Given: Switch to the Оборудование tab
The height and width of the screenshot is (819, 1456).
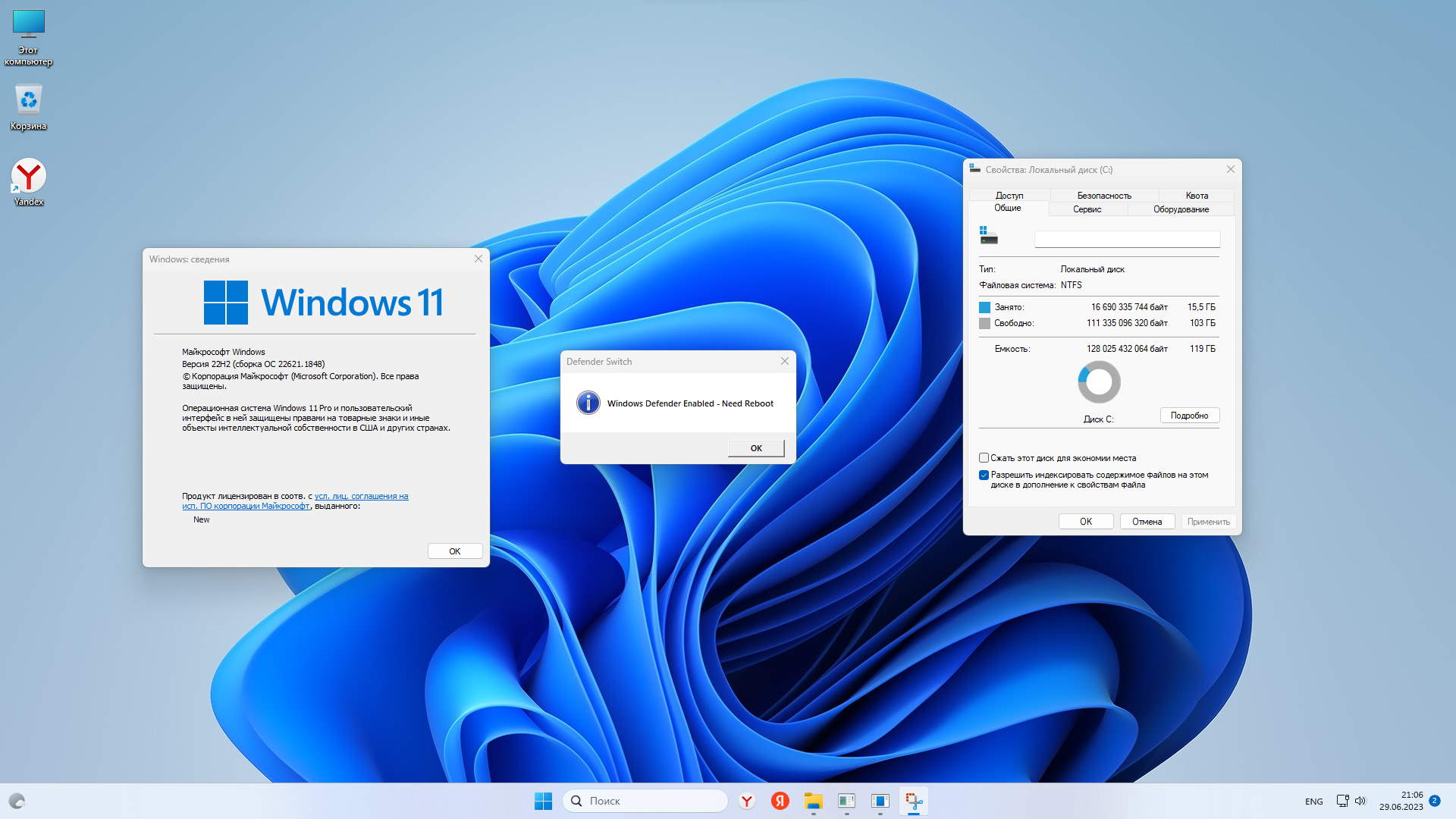Looking at the screenshot, I should click(x=1181, y=209).
